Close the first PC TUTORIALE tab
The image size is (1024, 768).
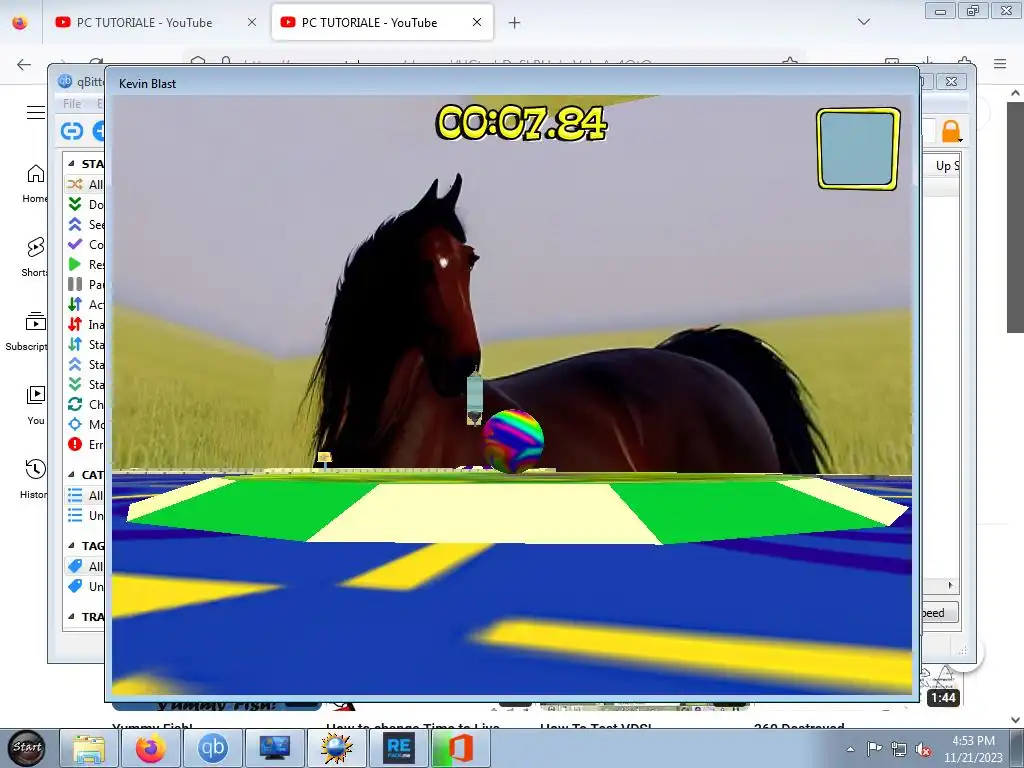coord(251,22)
